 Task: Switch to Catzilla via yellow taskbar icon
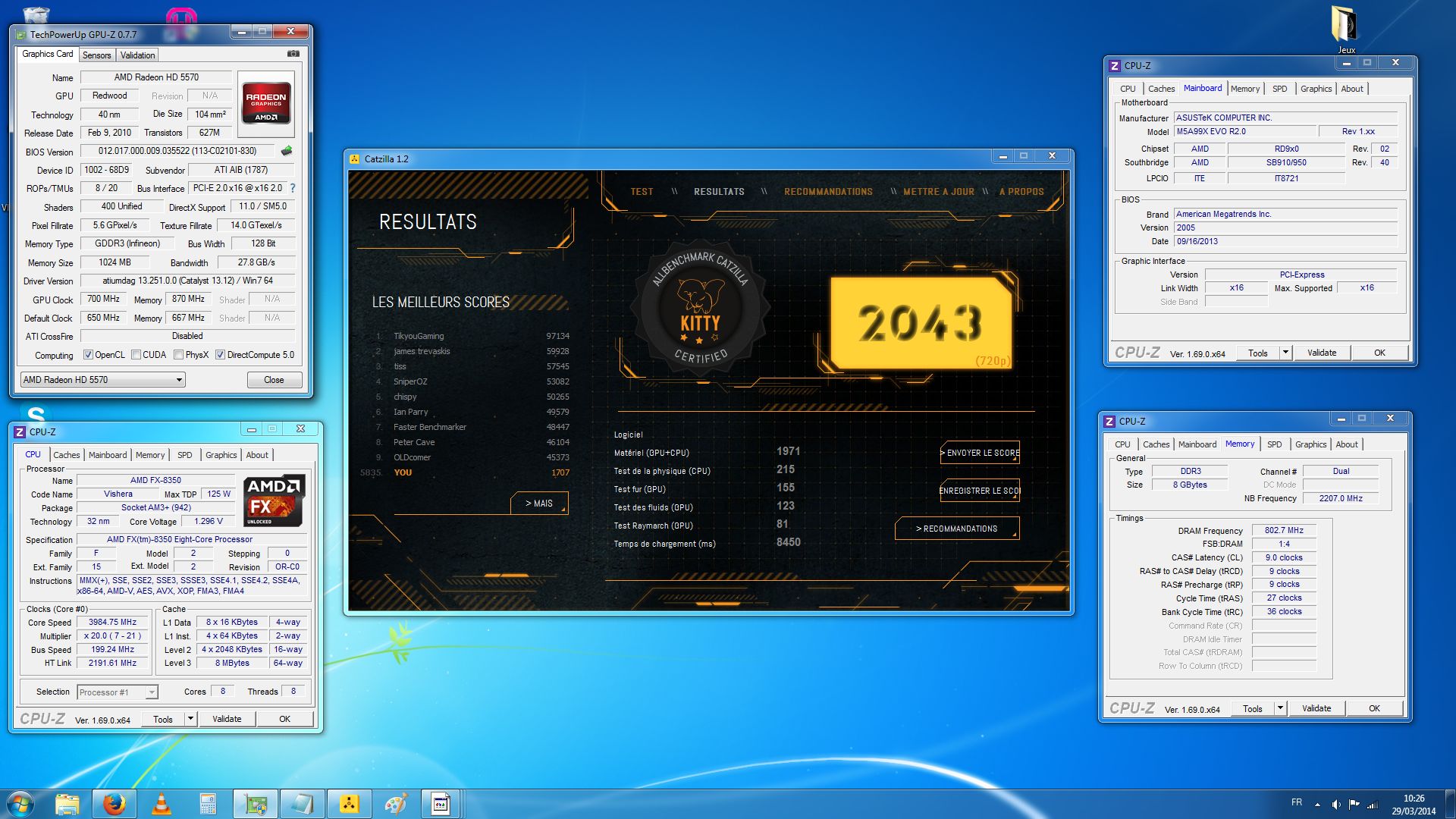tap(349, 804)
